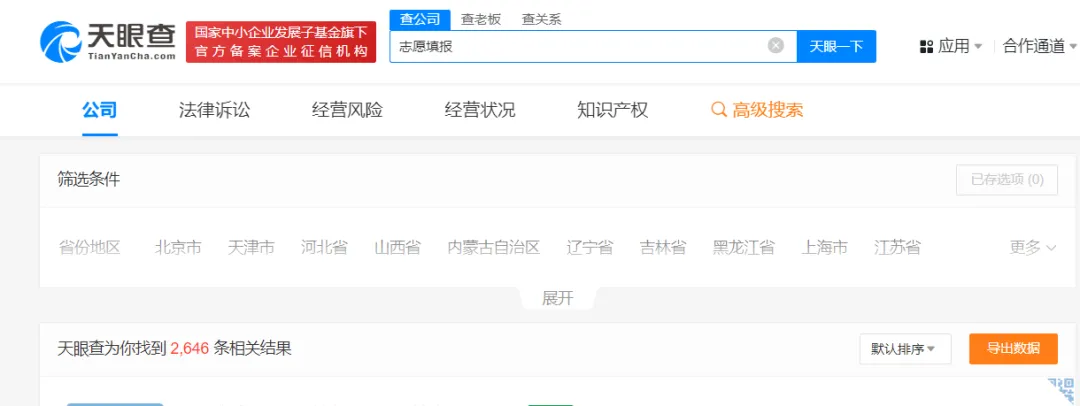Switch to the 经营风险 tab

click(x=347, y=110)
